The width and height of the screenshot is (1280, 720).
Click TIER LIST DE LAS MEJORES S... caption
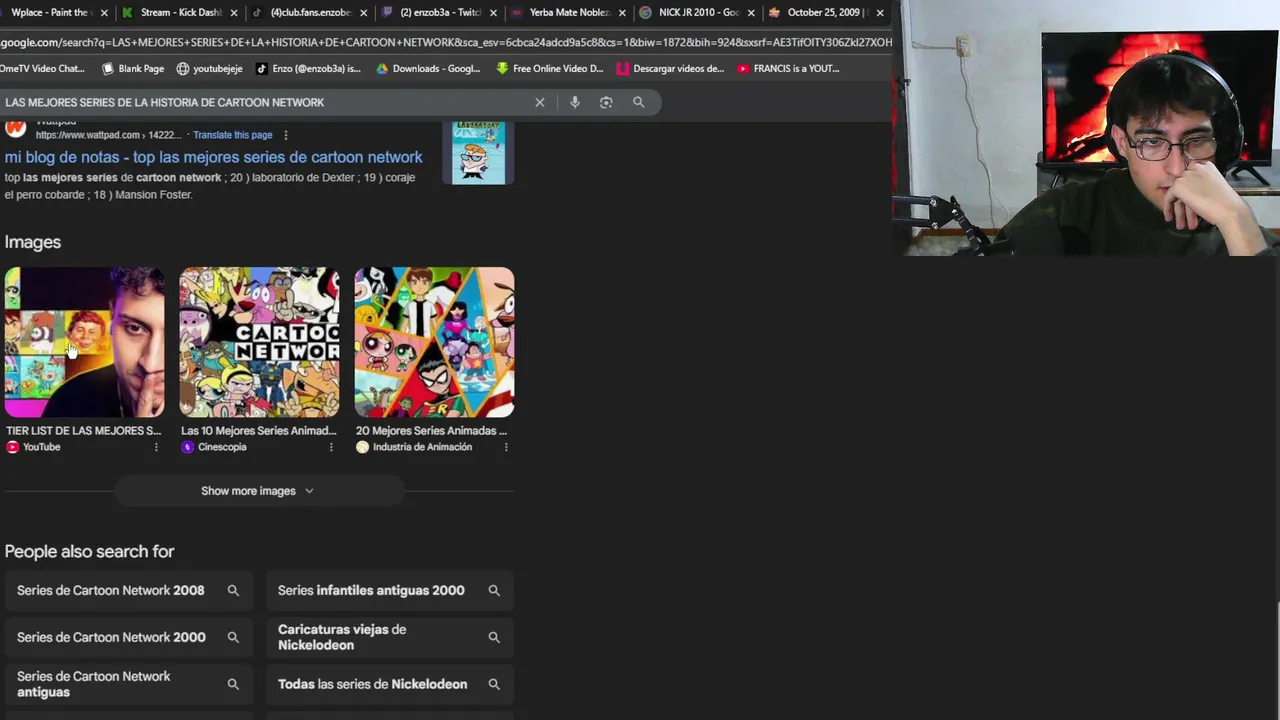point(83,431)
